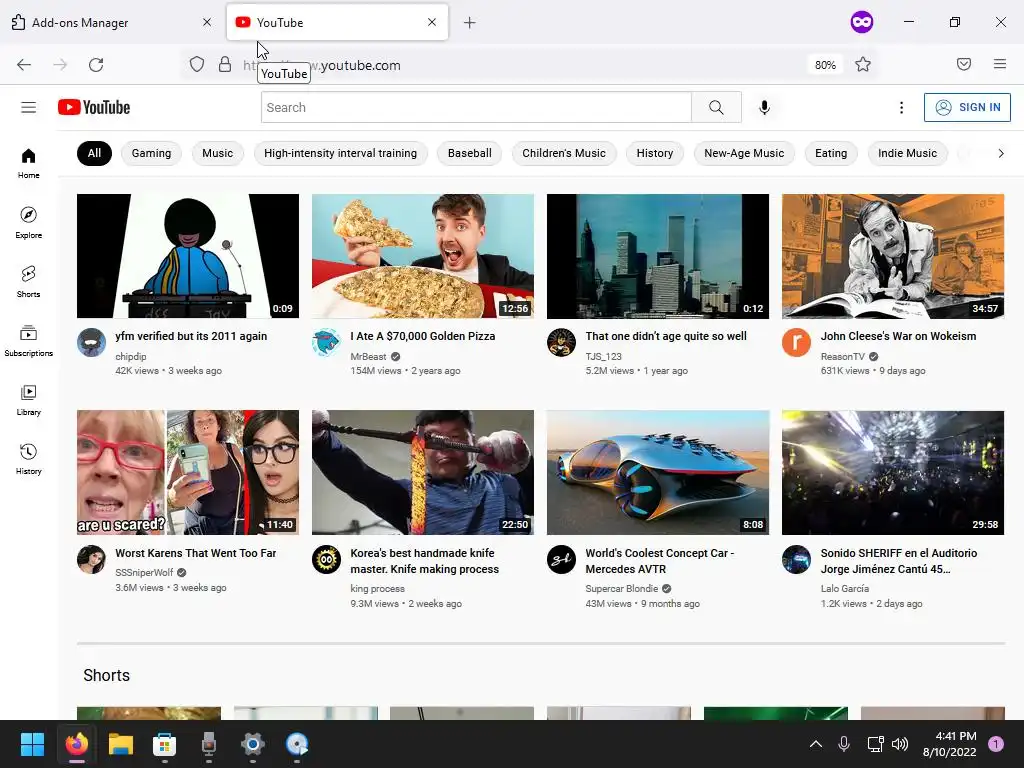This screenshot has height=768, width=1024.
Task: Reload the page with the refresh icon
Action: (x=96, y=65)
